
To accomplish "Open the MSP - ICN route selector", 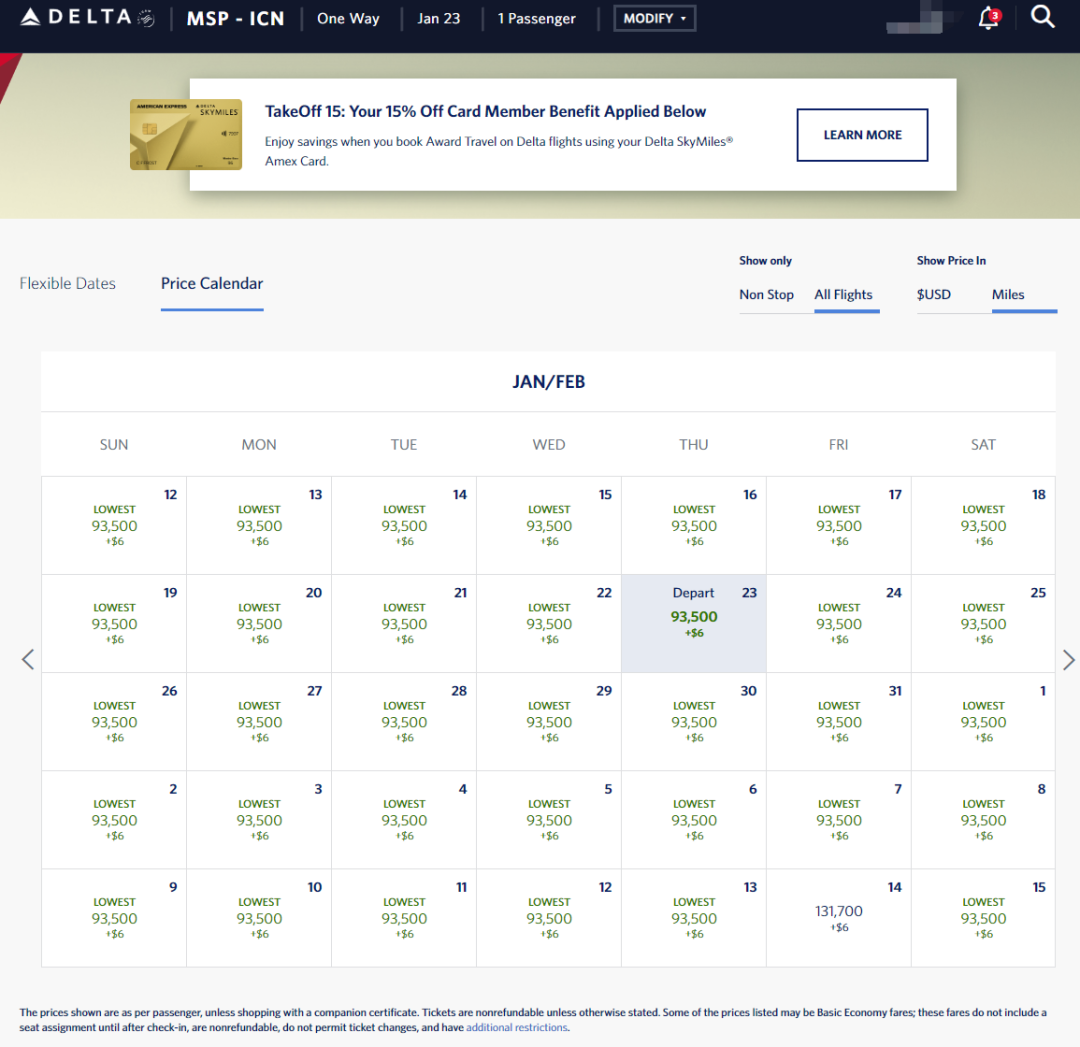I will coord(235,19).
